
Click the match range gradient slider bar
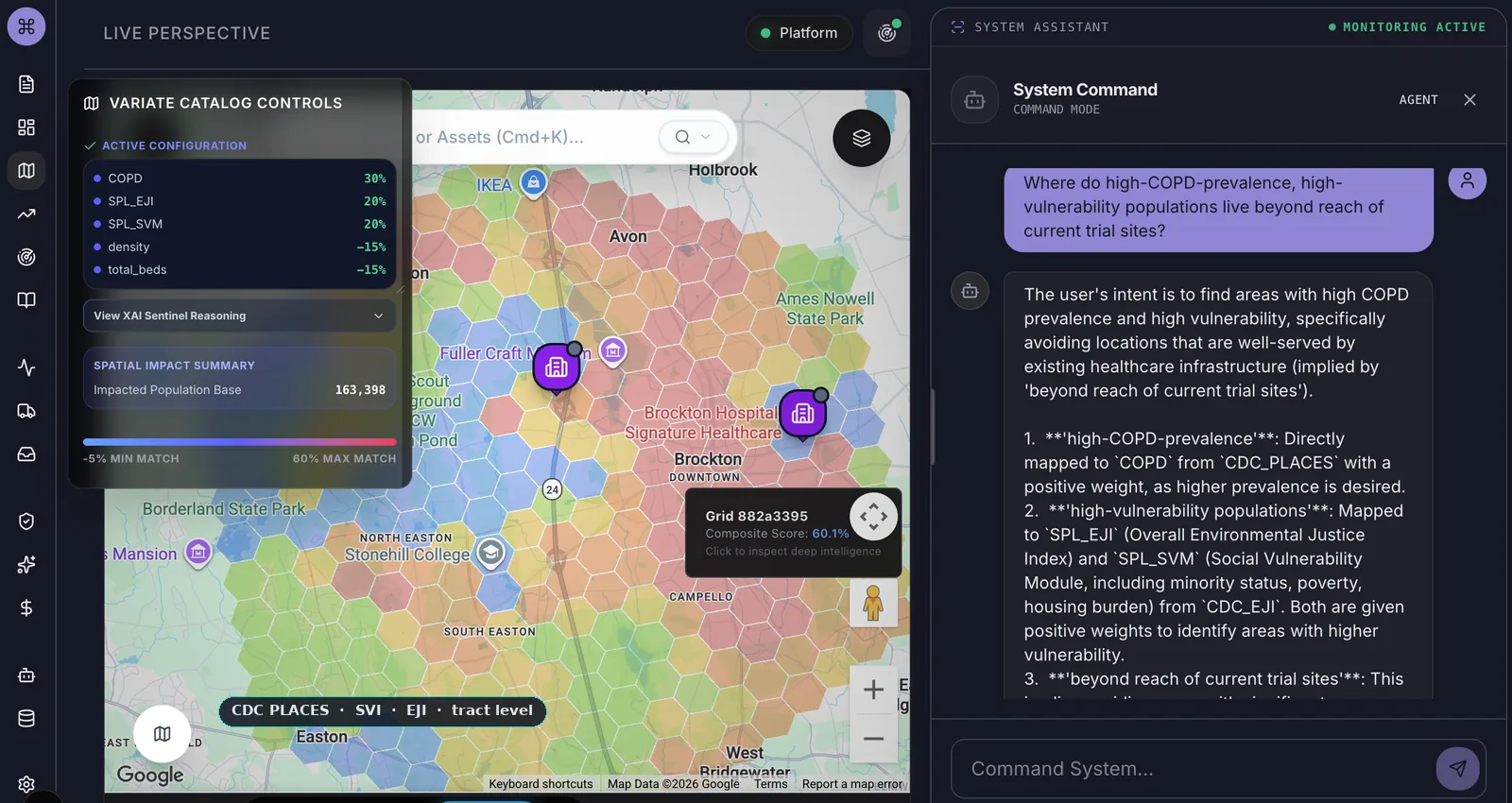tap(239, 441)
